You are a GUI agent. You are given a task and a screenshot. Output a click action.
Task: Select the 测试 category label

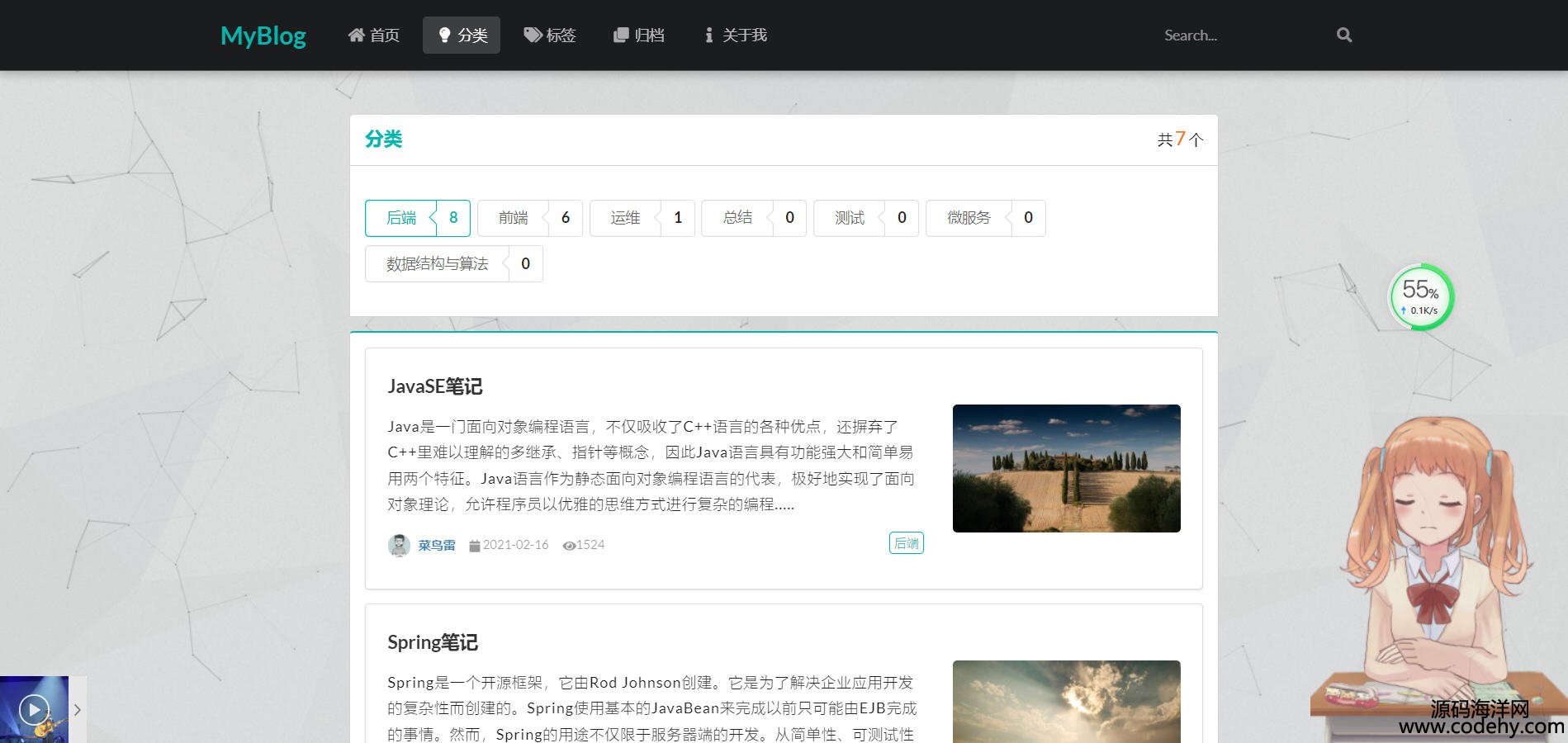pos(849,218)
